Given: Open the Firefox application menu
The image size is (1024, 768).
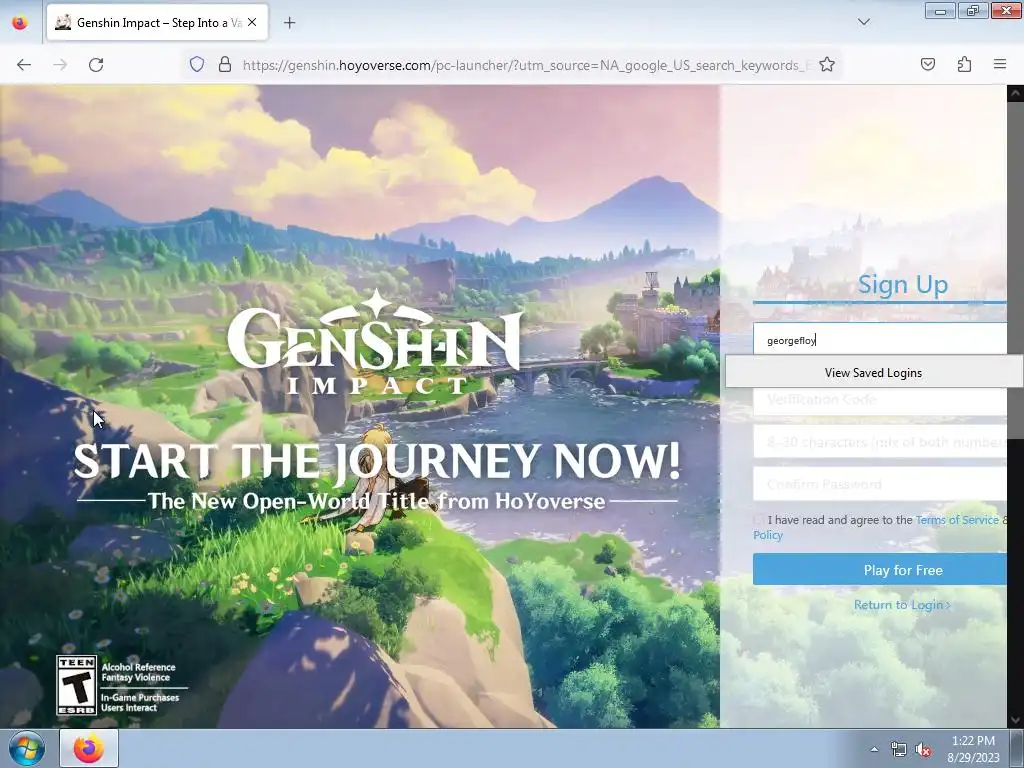Looking at the screenshot, I should tap(1000, 64).
